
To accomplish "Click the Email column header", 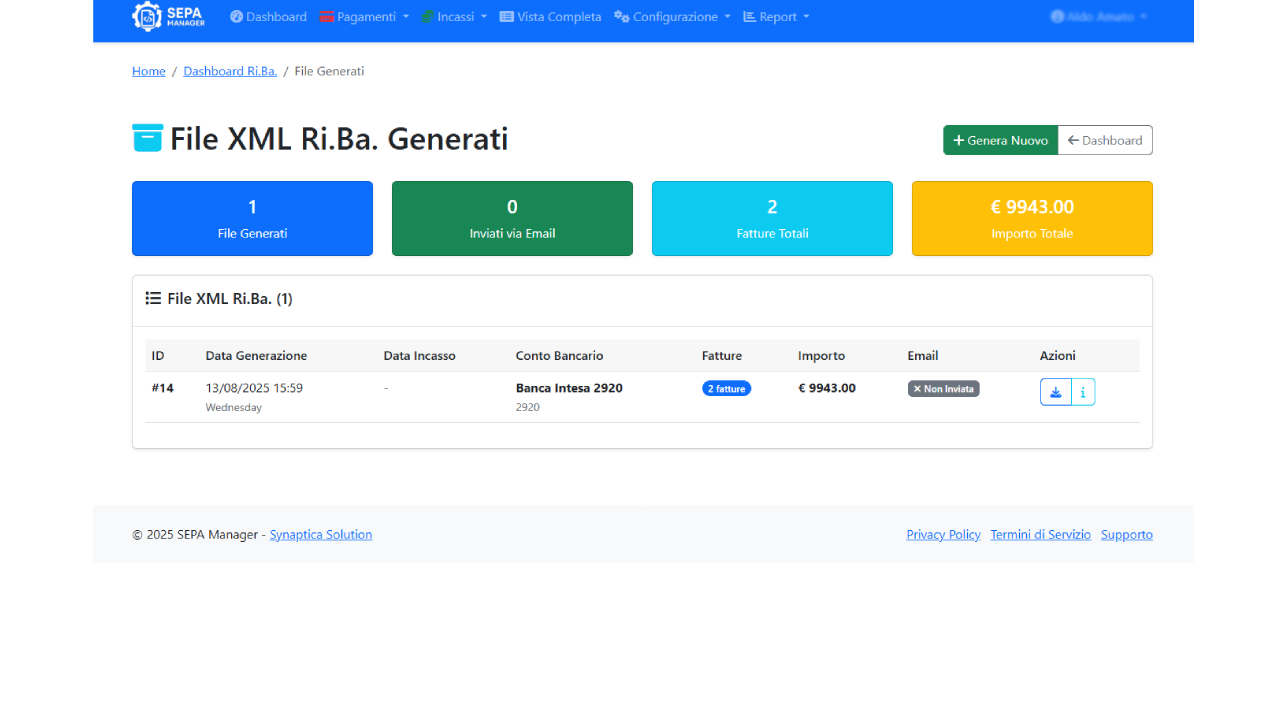I will (x=923, y=355).
